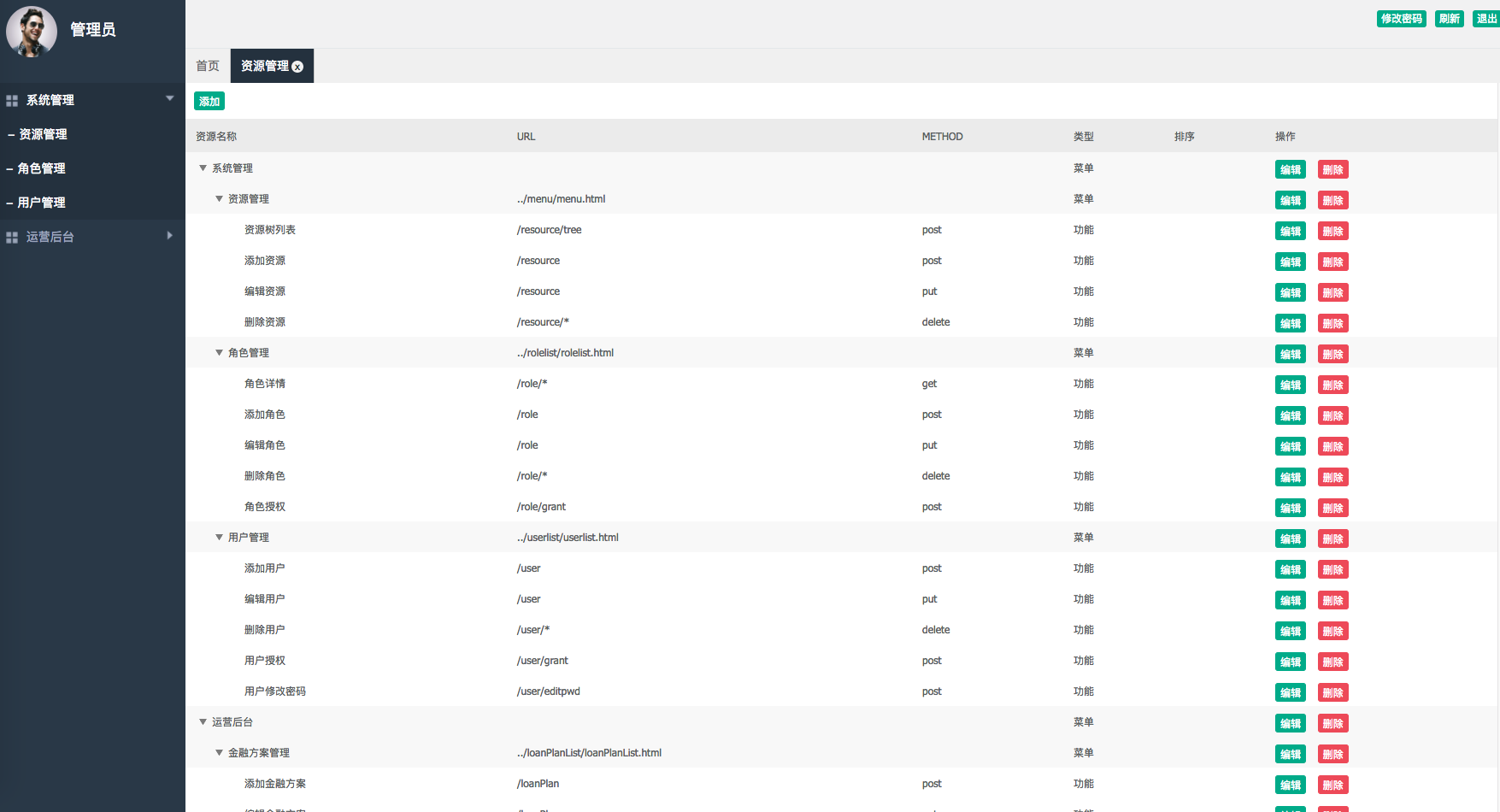Collapse the 金融方案管理 tree row triangle
Image resolution: width=1500 pixels, height=812 pixels.
tap(220, 753)
